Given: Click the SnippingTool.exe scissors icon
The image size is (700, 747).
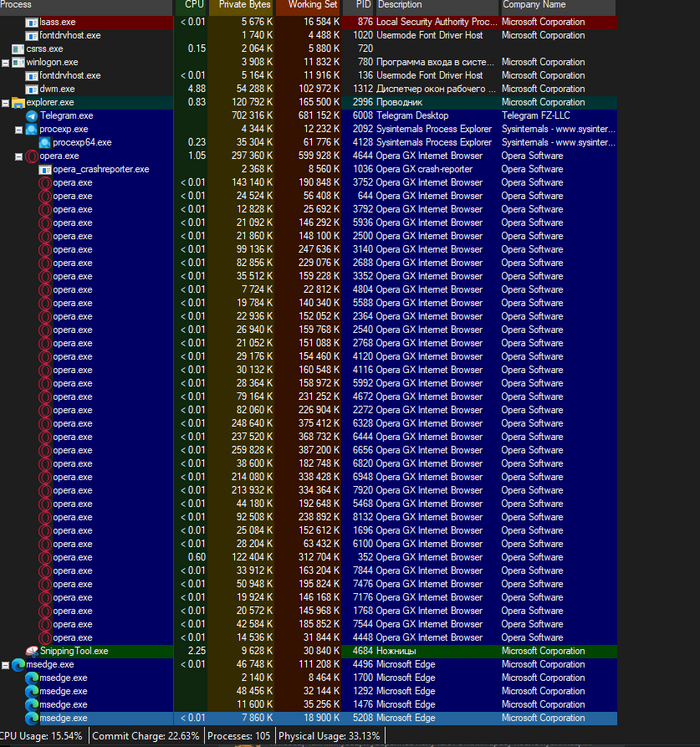Looking at the screenshot, I should 32,651.
